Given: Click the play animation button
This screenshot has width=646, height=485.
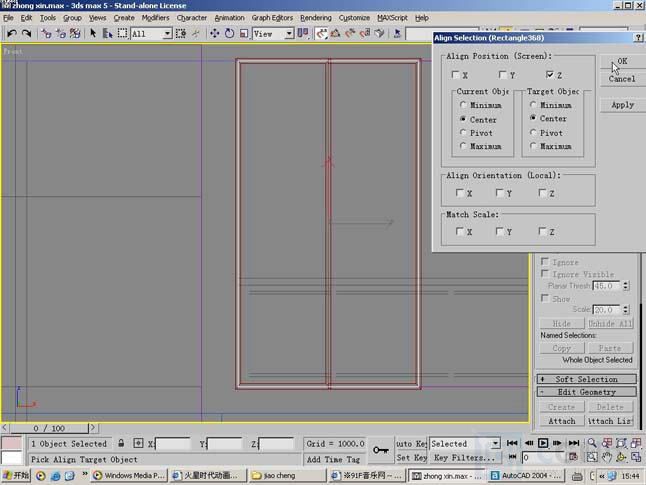Looking at the screenshot, I should coord(543,443).
